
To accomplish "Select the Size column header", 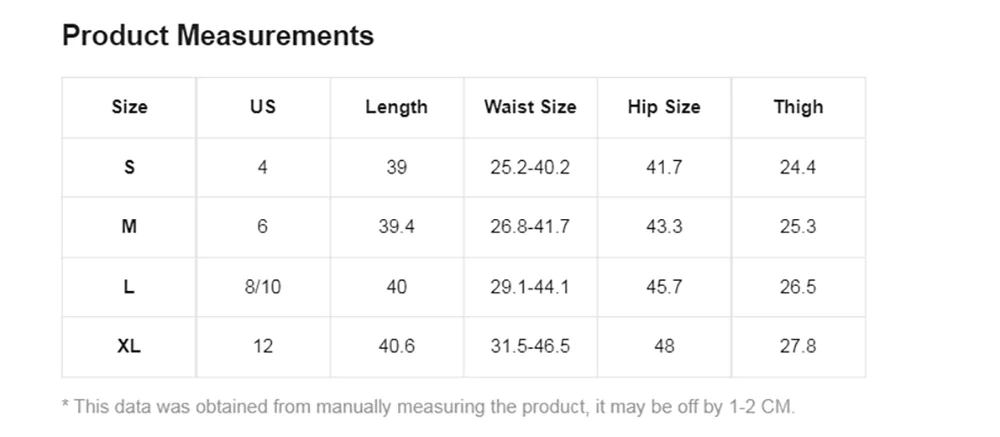I will 129,107.
